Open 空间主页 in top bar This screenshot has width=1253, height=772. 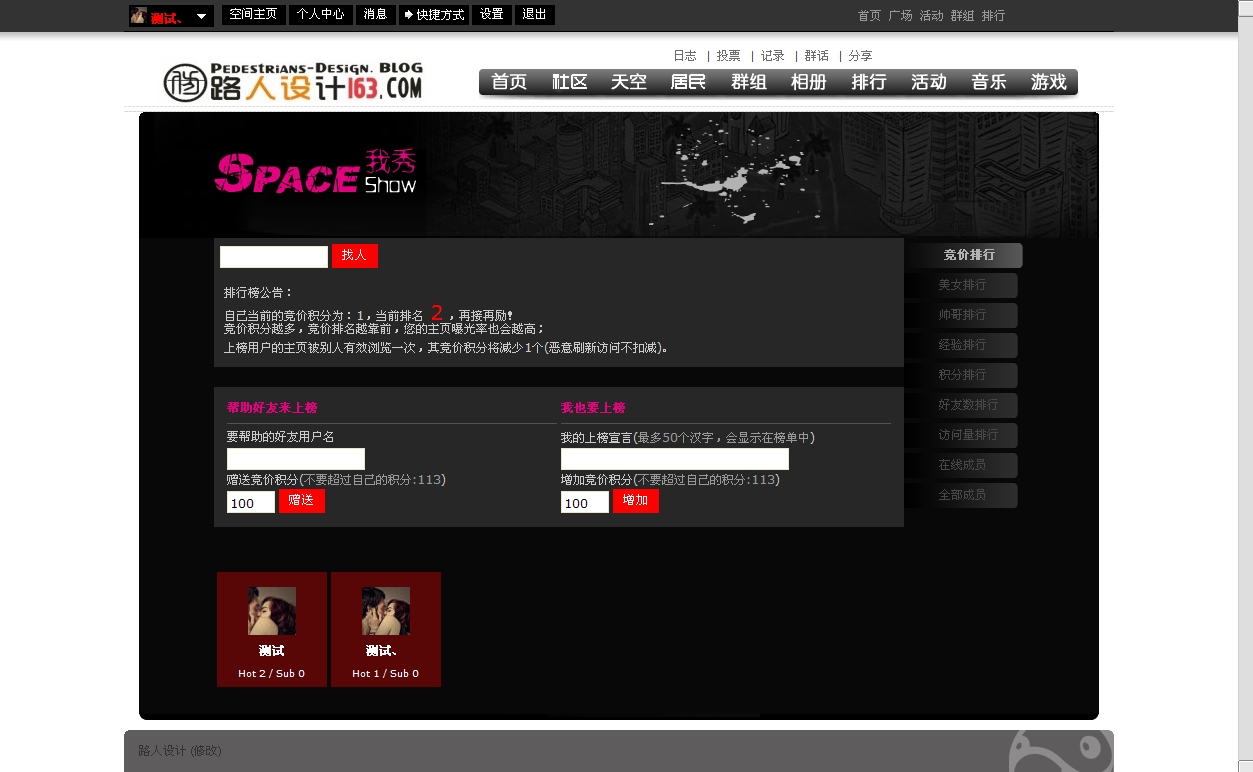(x=253, y=15)
